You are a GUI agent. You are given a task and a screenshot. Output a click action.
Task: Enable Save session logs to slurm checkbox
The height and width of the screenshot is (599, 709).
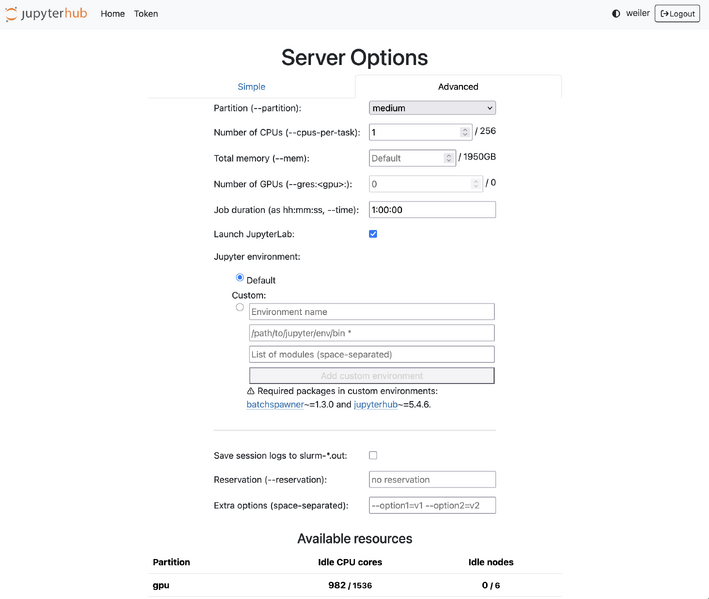tap(373, 455)
